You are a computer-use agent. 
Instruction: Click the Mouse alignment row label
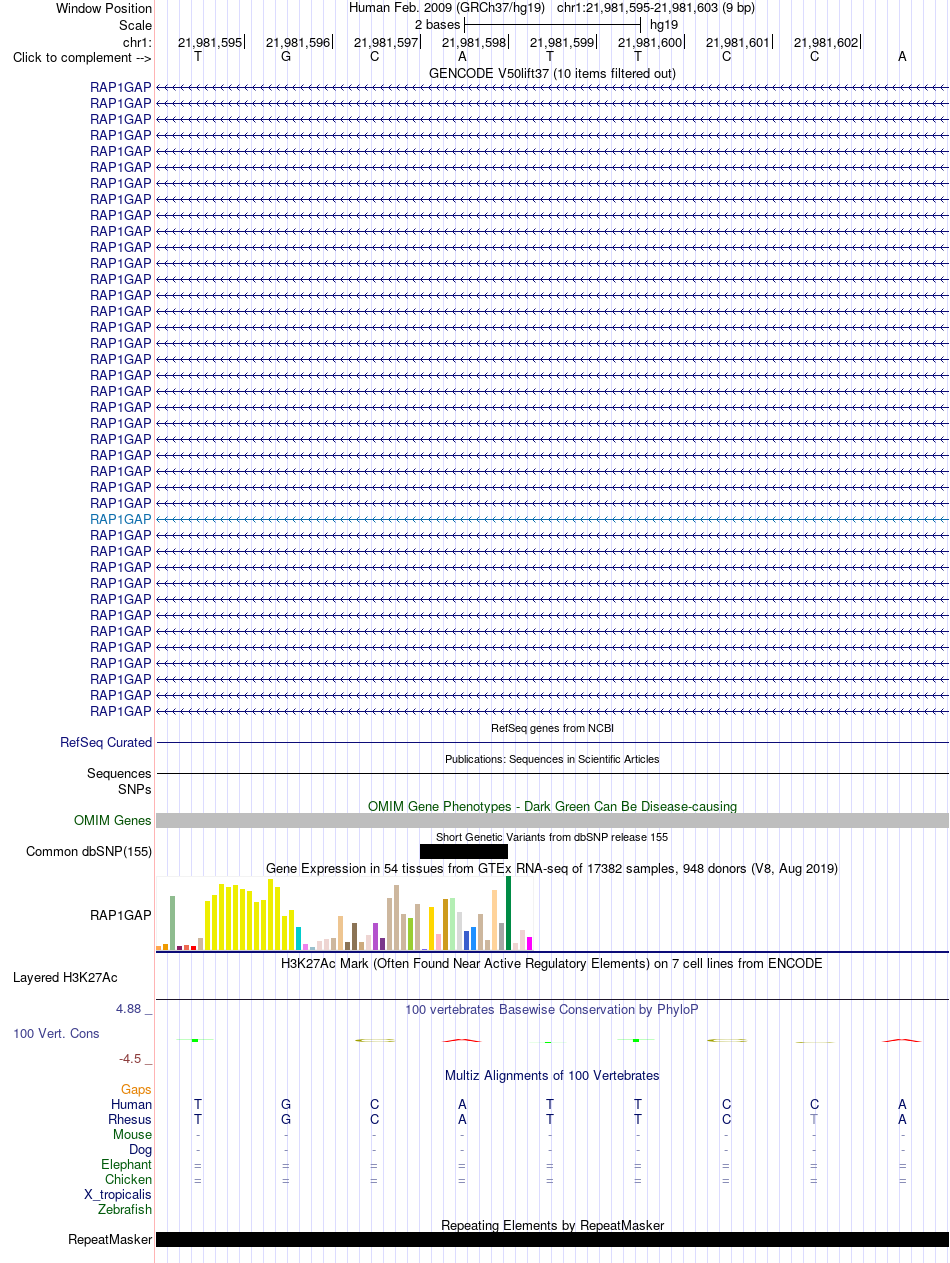point(133,1134)
